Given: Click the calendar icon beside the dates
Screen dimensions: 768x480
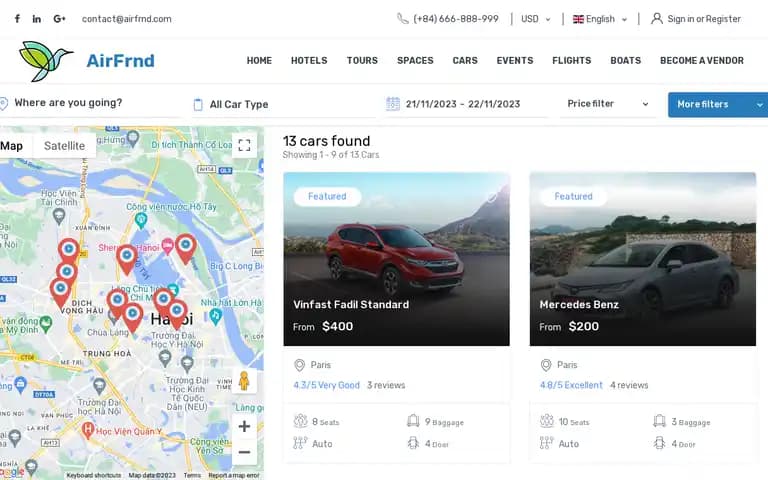Looking at the screenshot, I should [x=393, y=104].
